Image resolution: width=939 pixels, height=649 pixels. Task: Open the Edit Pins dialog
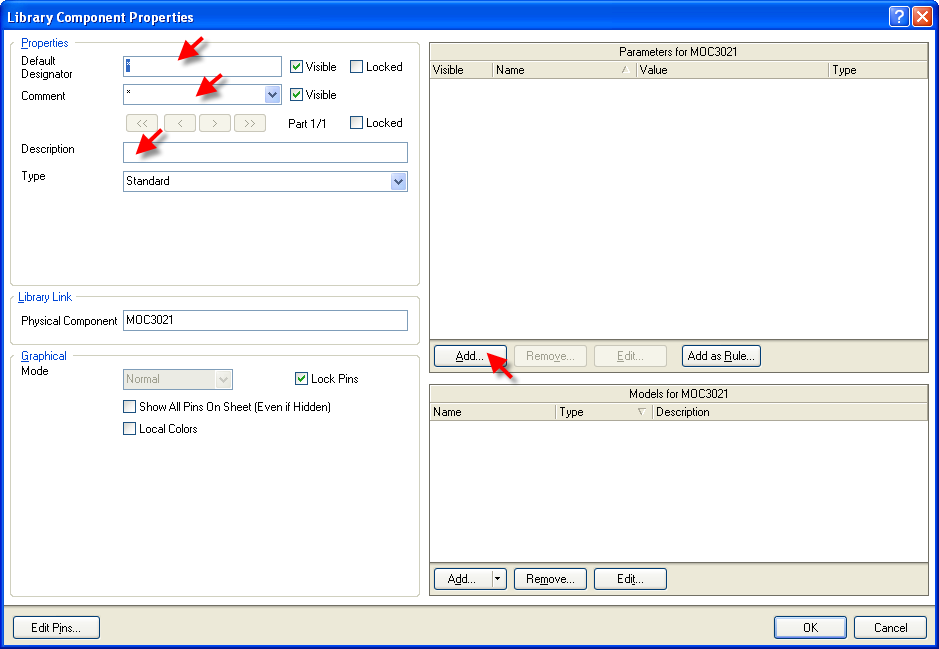56,628
